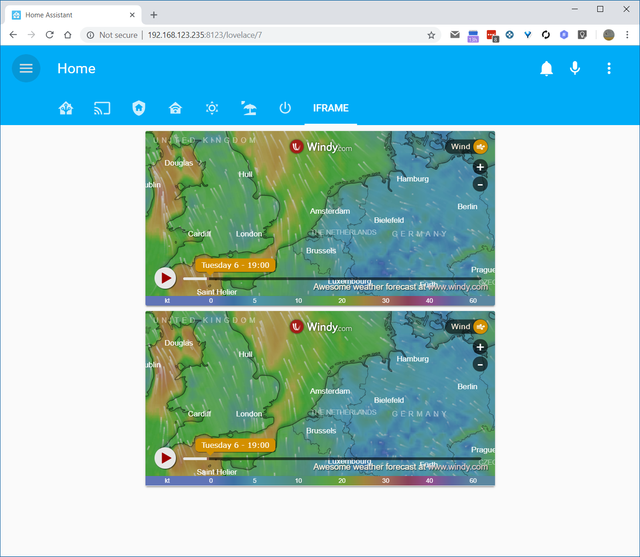
Task: Open the header three-dot overflow menu
Action: click(x=609, y=68)
